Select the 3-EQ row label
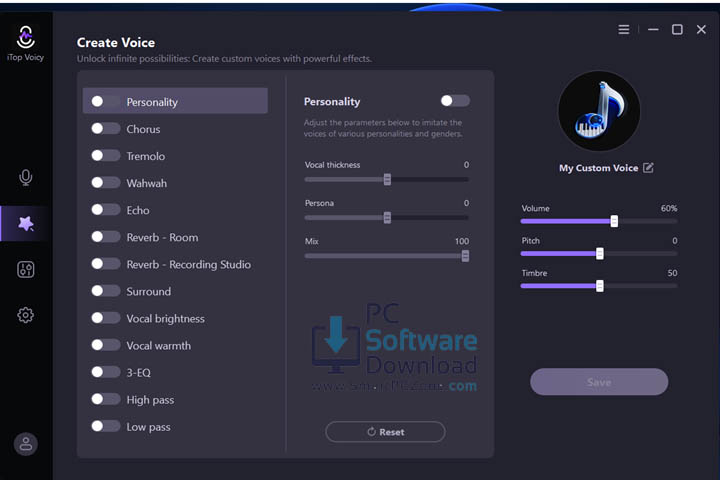The width and height of the screenshot is (720, 480). (x=138, y=373)
